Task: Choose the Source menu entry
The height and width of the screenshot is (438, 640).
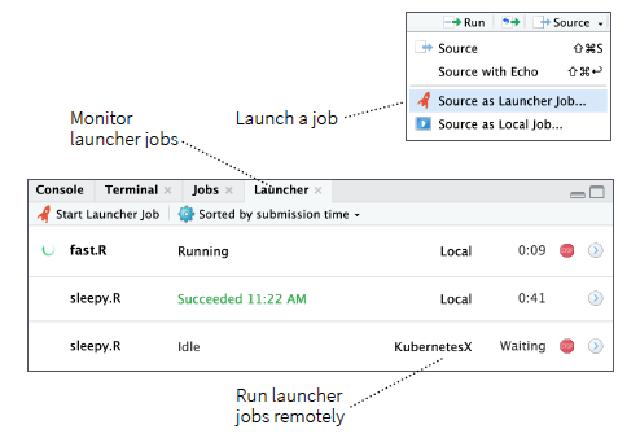Action: [x=509, y=48]
